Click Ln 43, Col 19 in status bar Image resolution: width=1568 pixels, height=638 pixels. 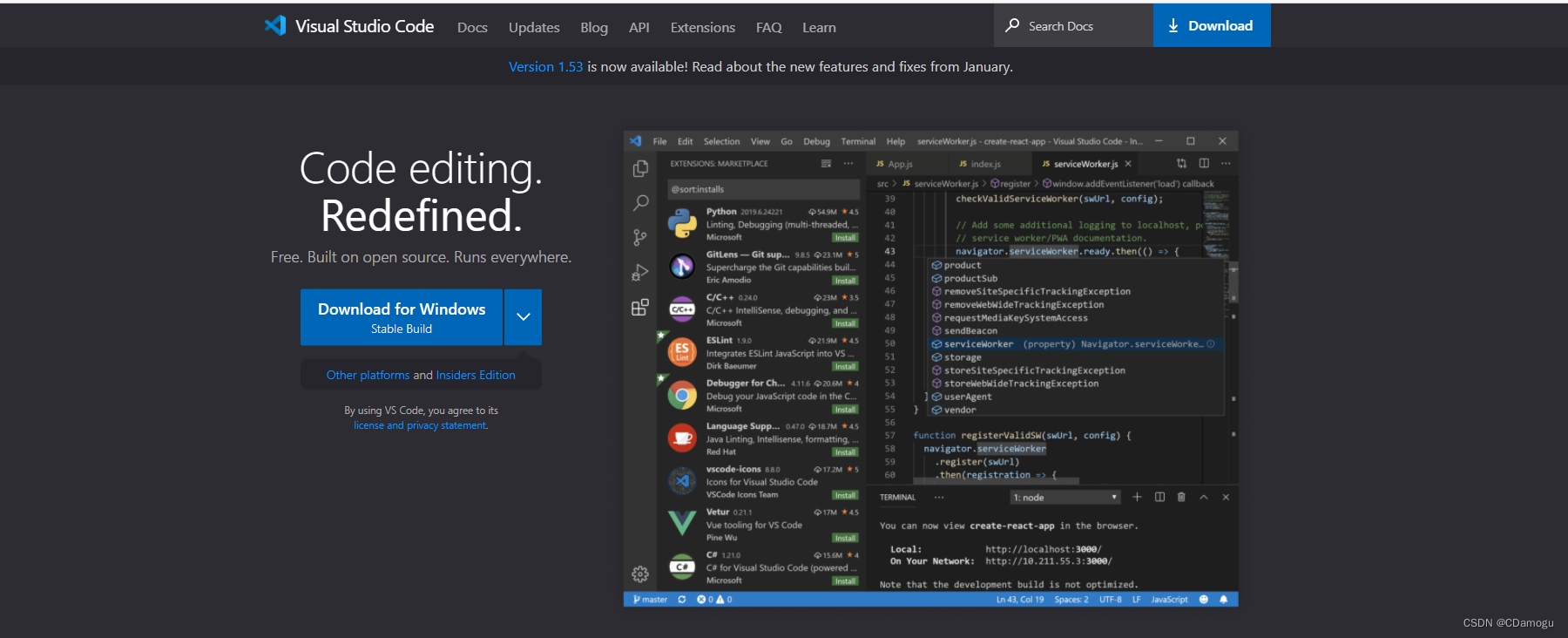pyautogui.click(x=1020, y=600)
